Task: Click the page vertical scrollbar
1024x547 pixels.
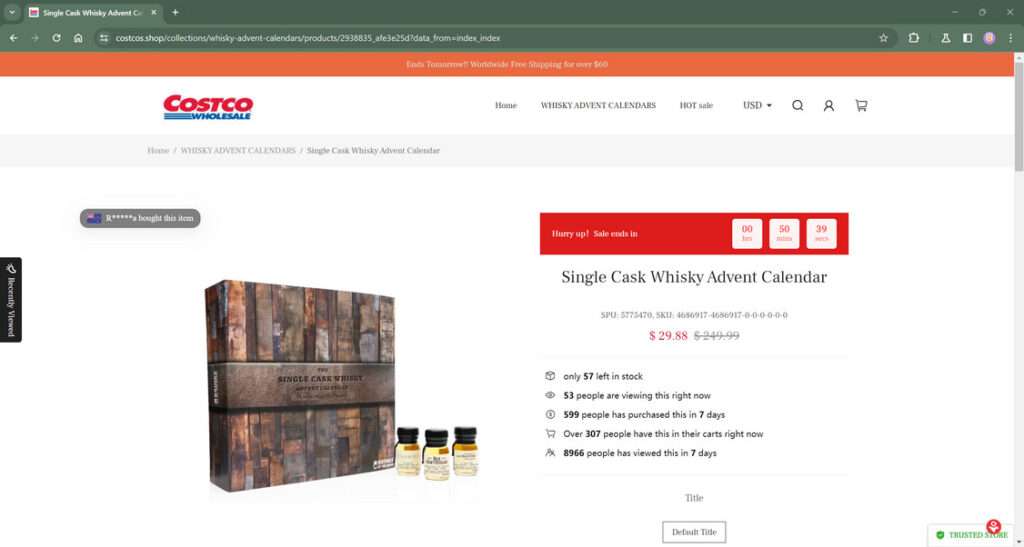Action: tap(1018, 116)
